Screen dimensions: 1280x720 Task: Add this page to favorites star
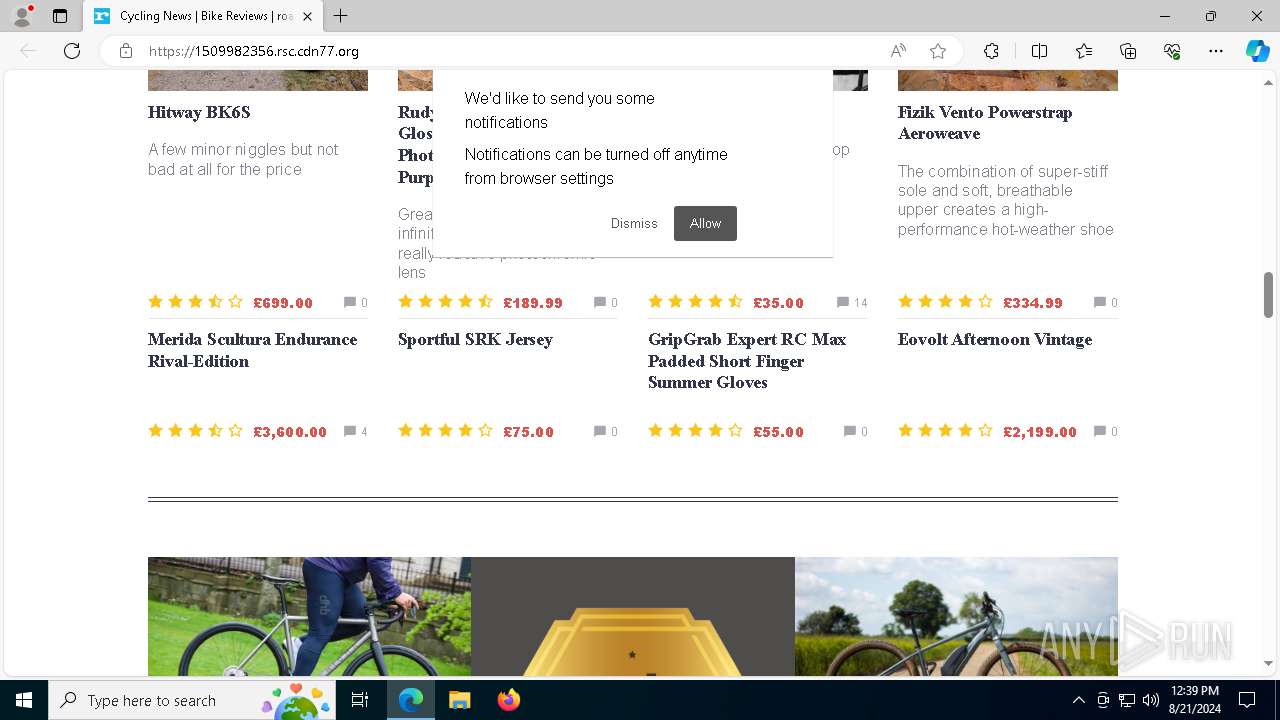(938, 51)
